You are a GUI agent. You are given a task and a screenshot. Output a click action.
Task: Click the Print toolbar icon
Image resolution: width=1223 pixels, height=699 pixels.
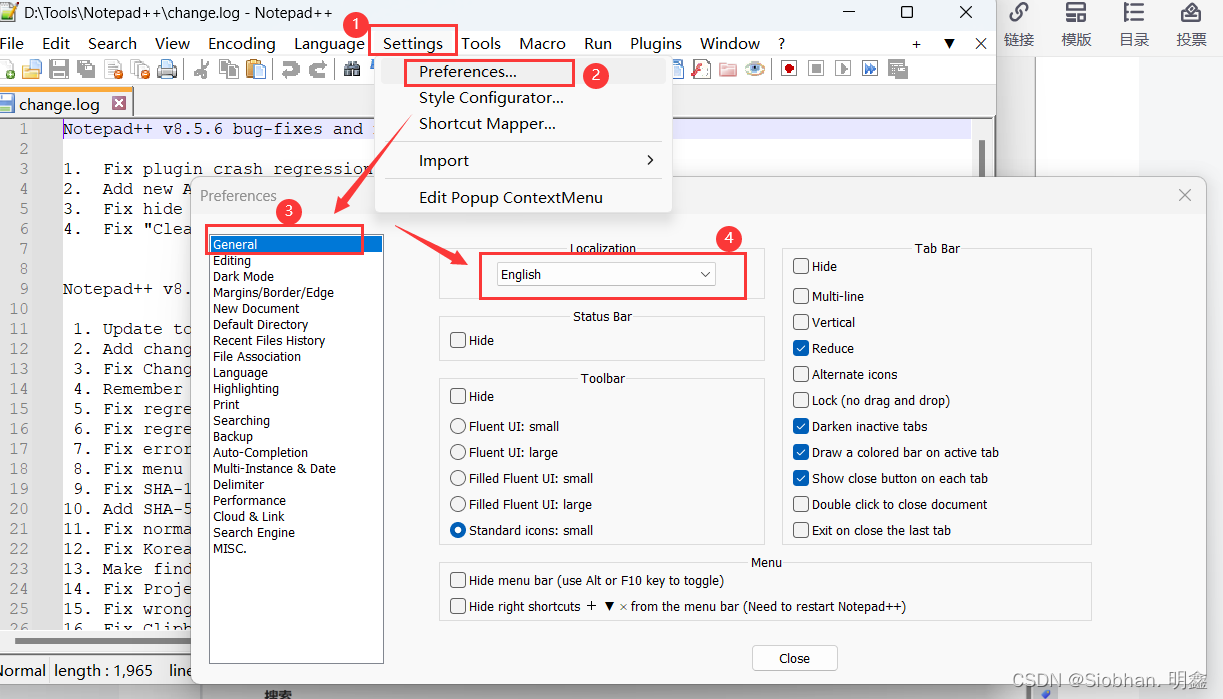(167, 69)
